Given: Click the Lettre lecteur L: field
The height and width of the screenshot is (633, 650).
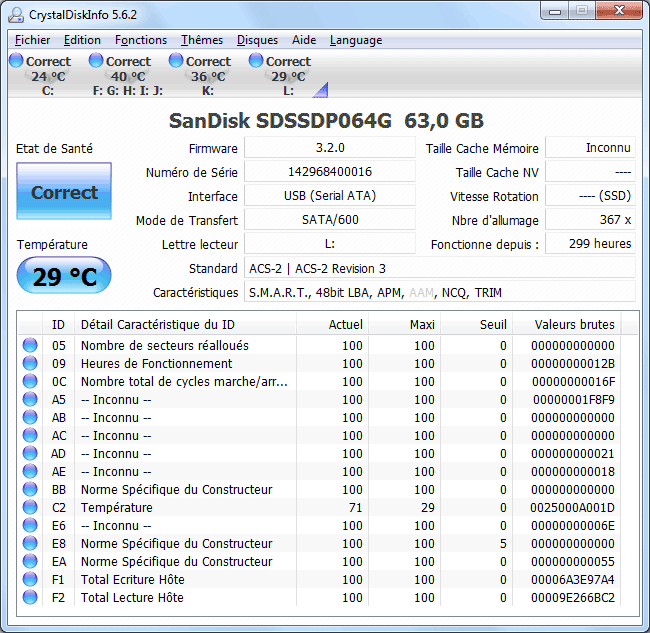Looking at the screenshot, I should [330, 244].
